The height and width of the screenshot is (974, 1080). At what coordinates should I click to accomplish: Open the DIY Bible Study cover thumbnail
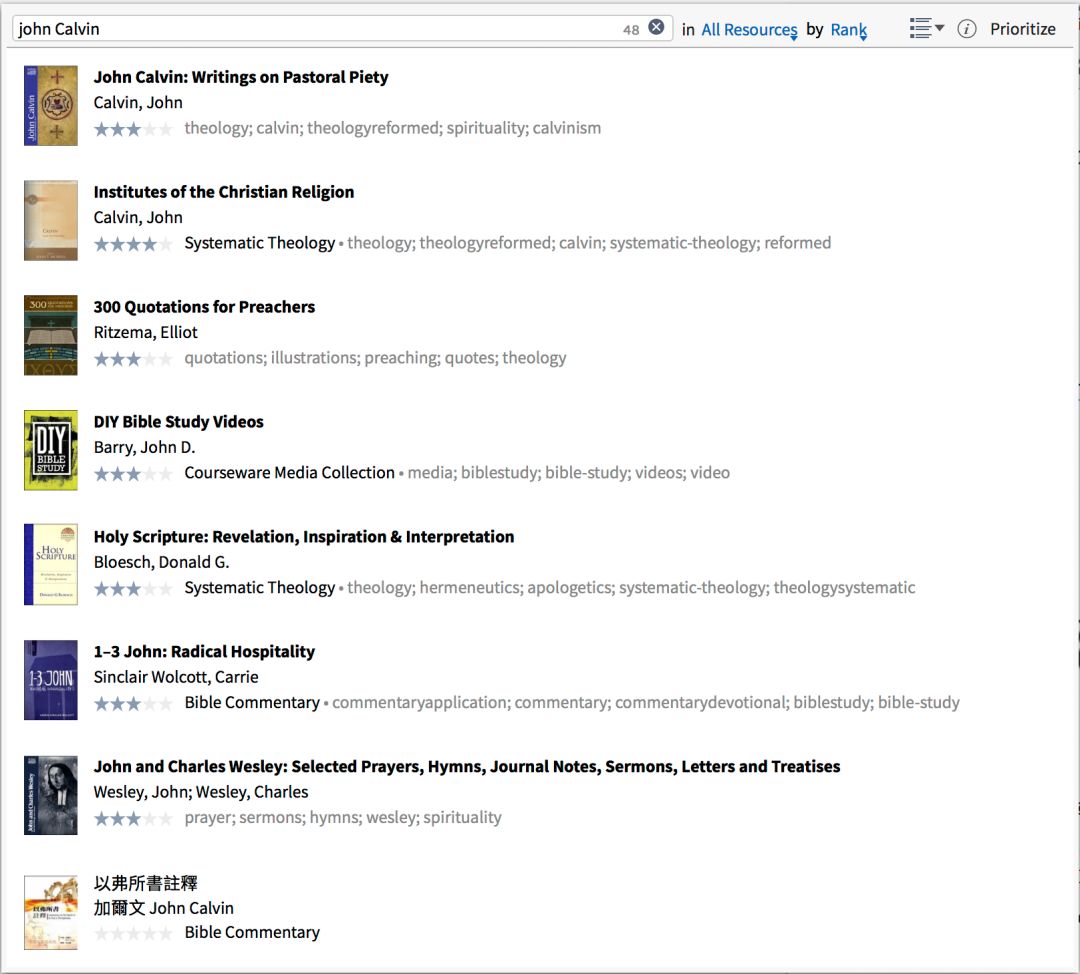[x=50, y=450]
